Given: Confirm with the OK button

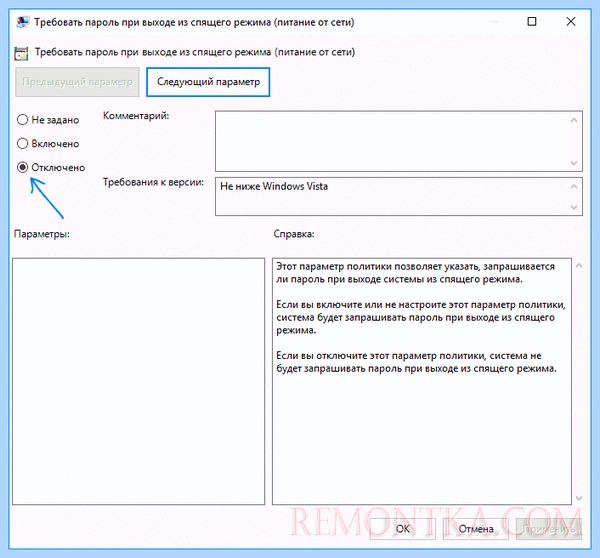Looking at the screenshot, I should tap(403, 529).
